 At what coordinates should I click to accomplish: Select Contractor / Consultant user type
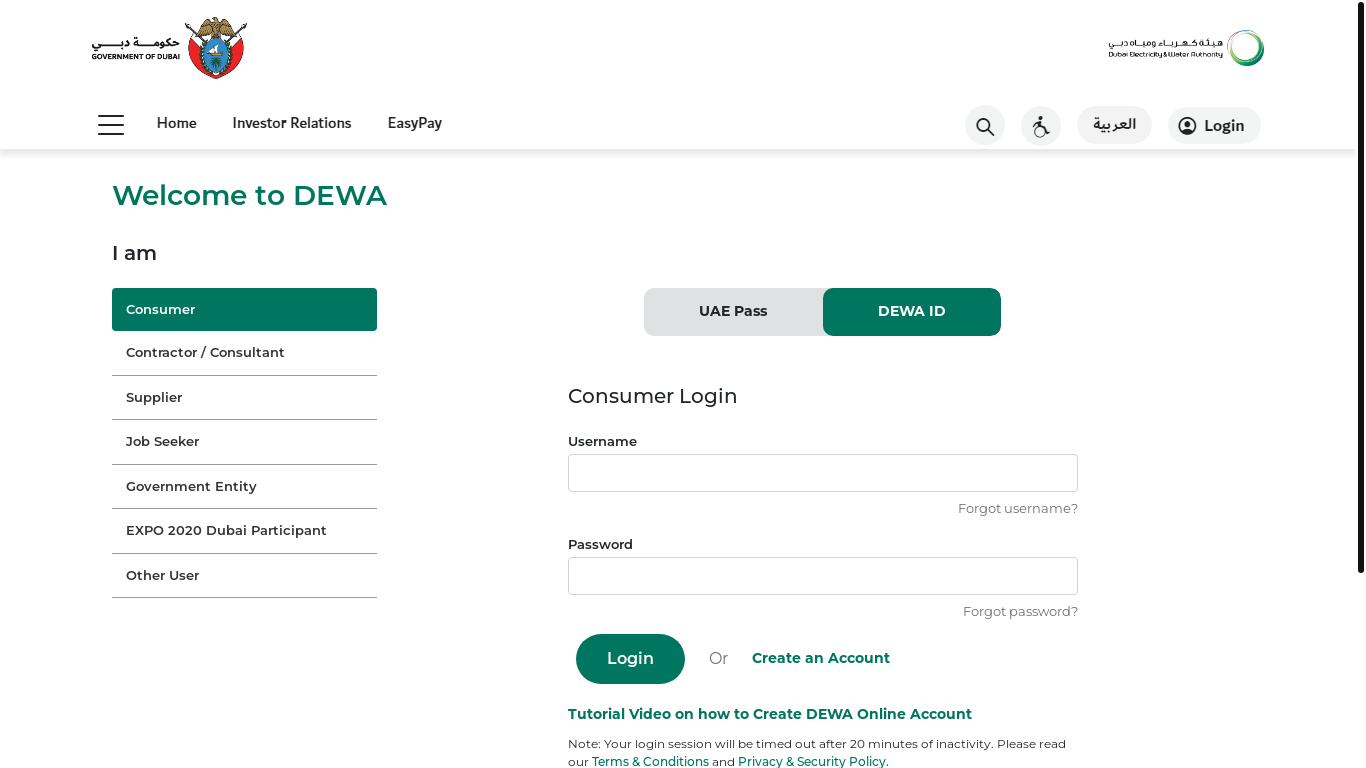point(244,353)
